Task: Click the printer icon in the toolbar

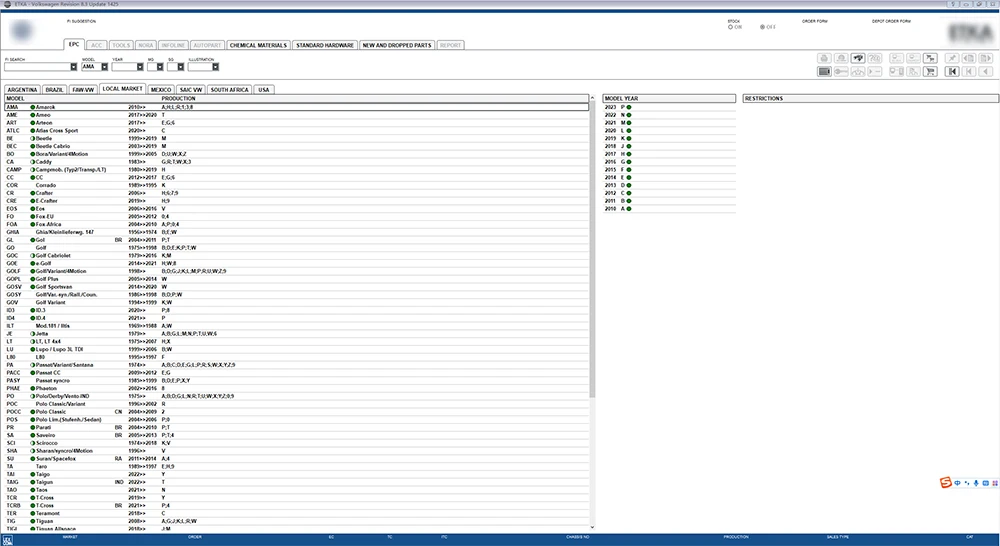Action: click(x=824, y=58)
